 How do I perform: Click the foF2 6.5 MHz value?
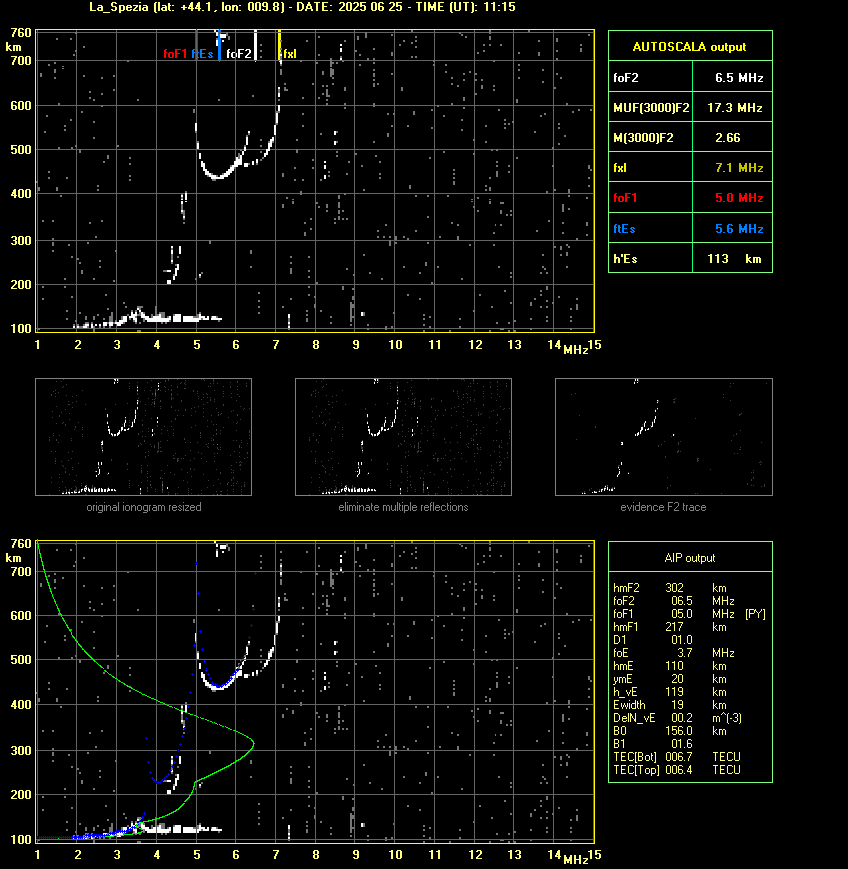click(739, 78)
